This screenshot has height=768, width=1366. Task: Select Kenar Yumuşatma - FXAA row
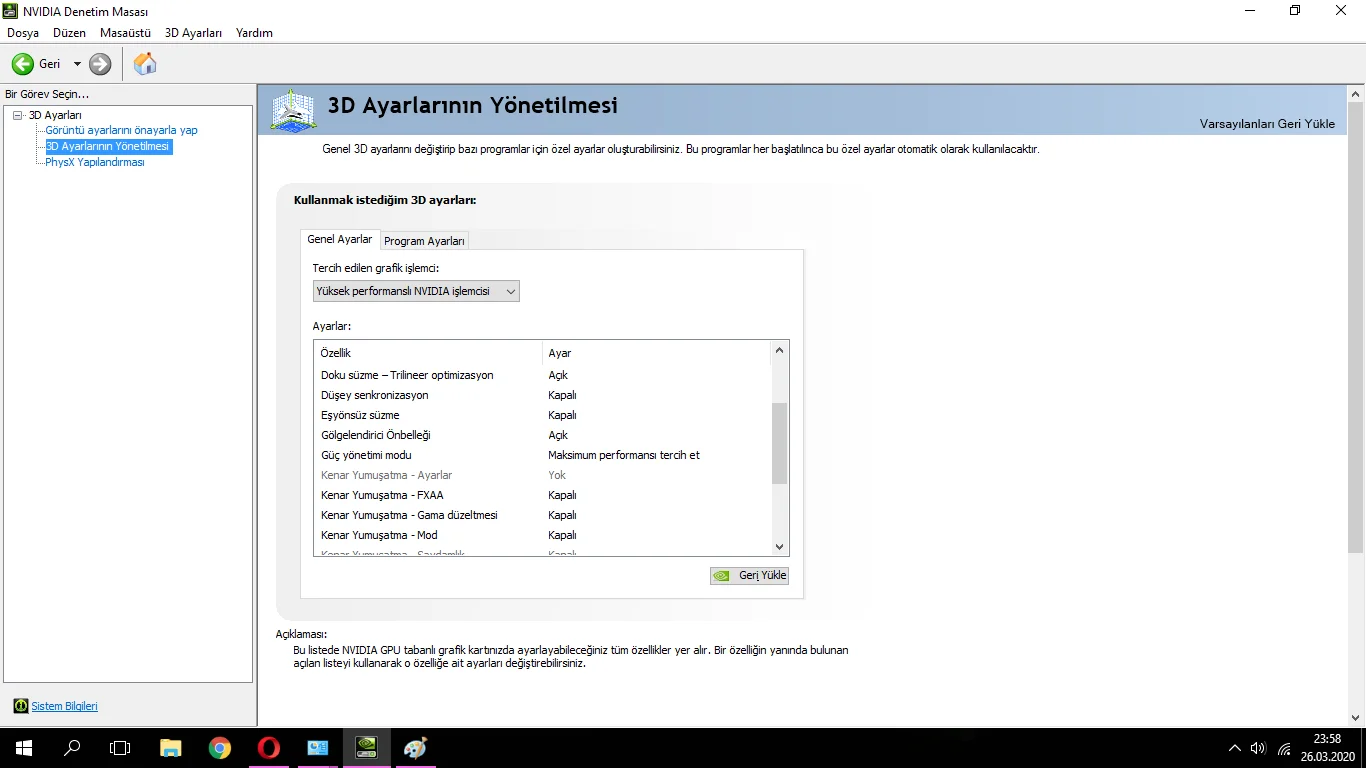(543, 495)
